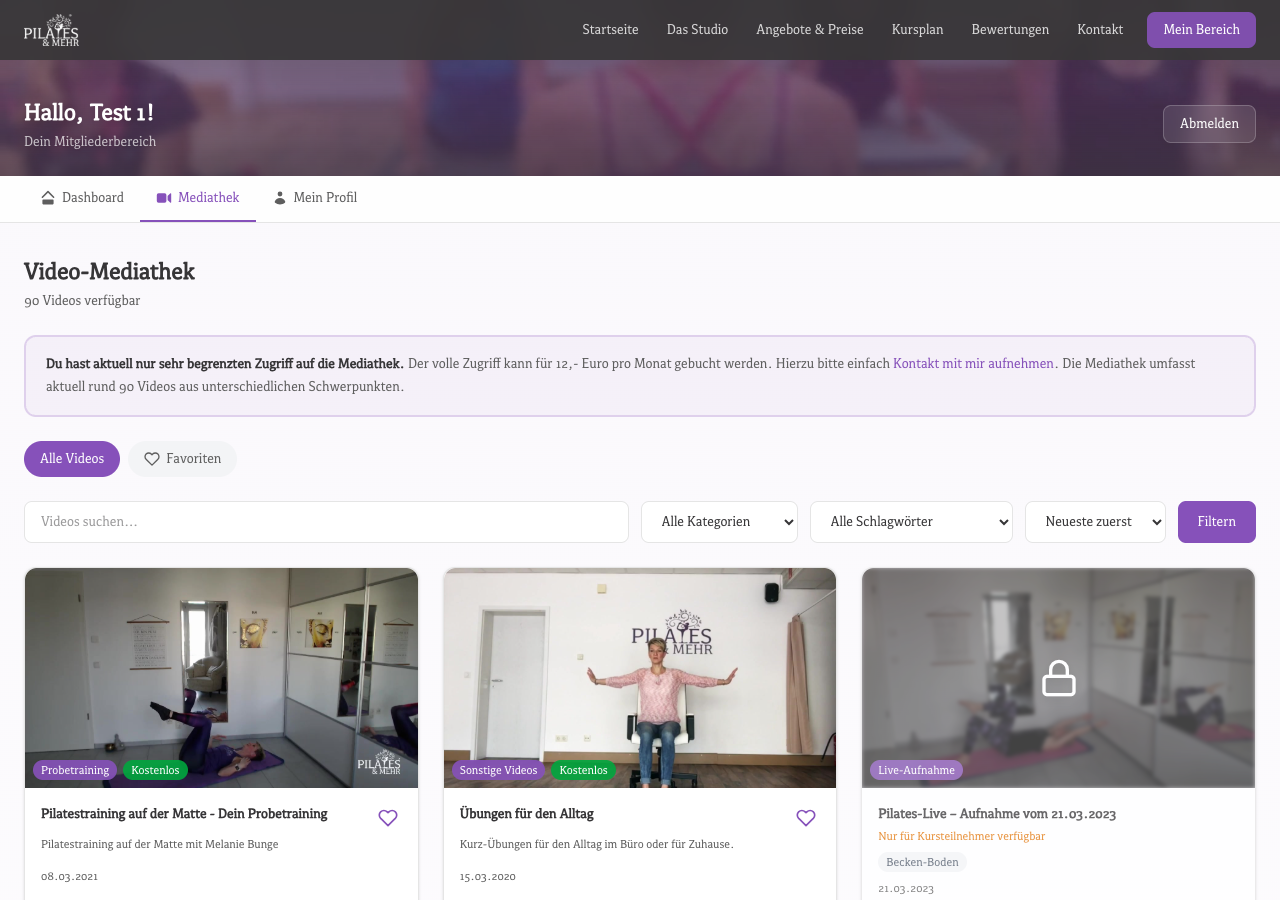Viewport: 1280px width, 900px height.
Task: Go to Kursplan in the navigation
Action: (x=917, y=30)
